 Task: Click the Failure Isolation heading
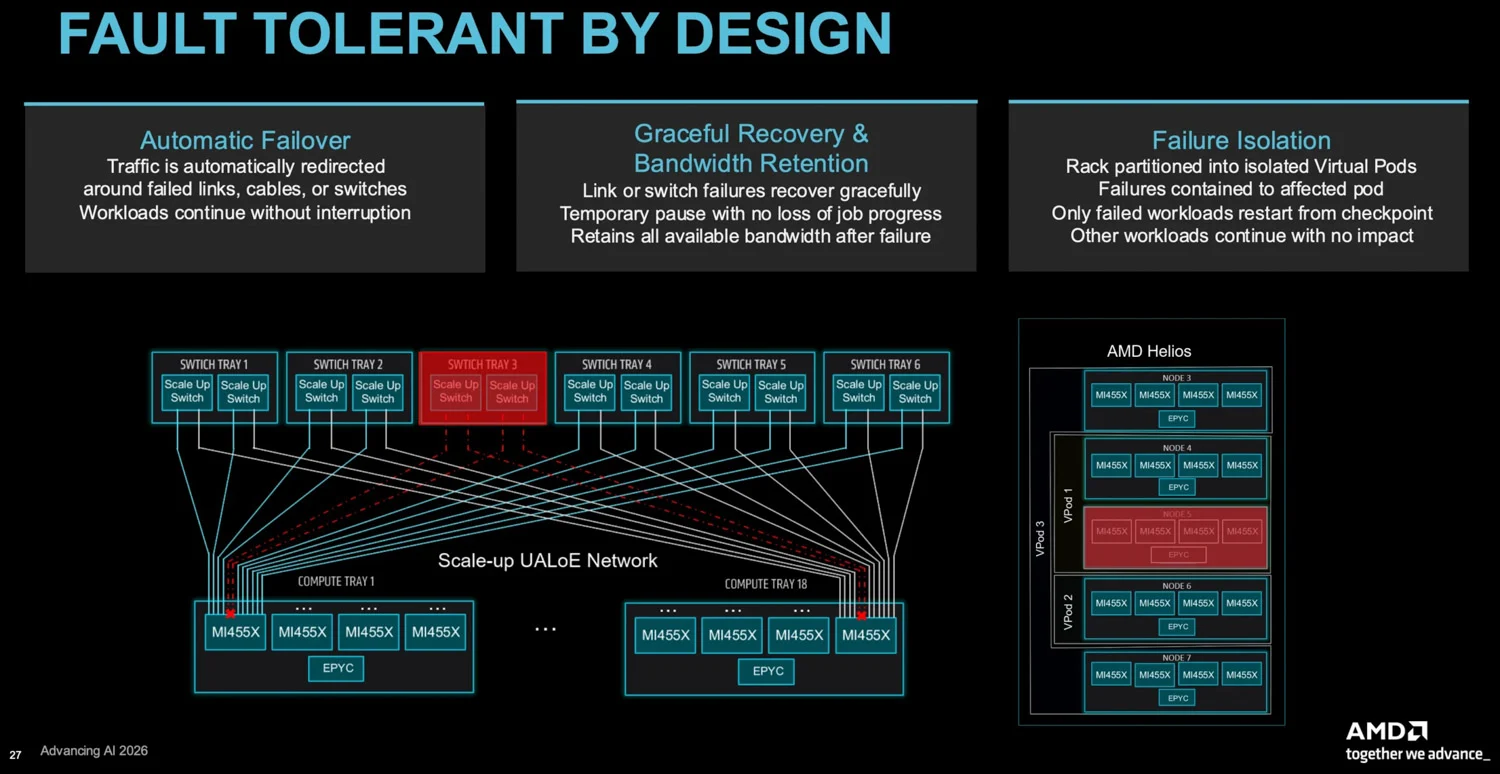[1241, 141]
